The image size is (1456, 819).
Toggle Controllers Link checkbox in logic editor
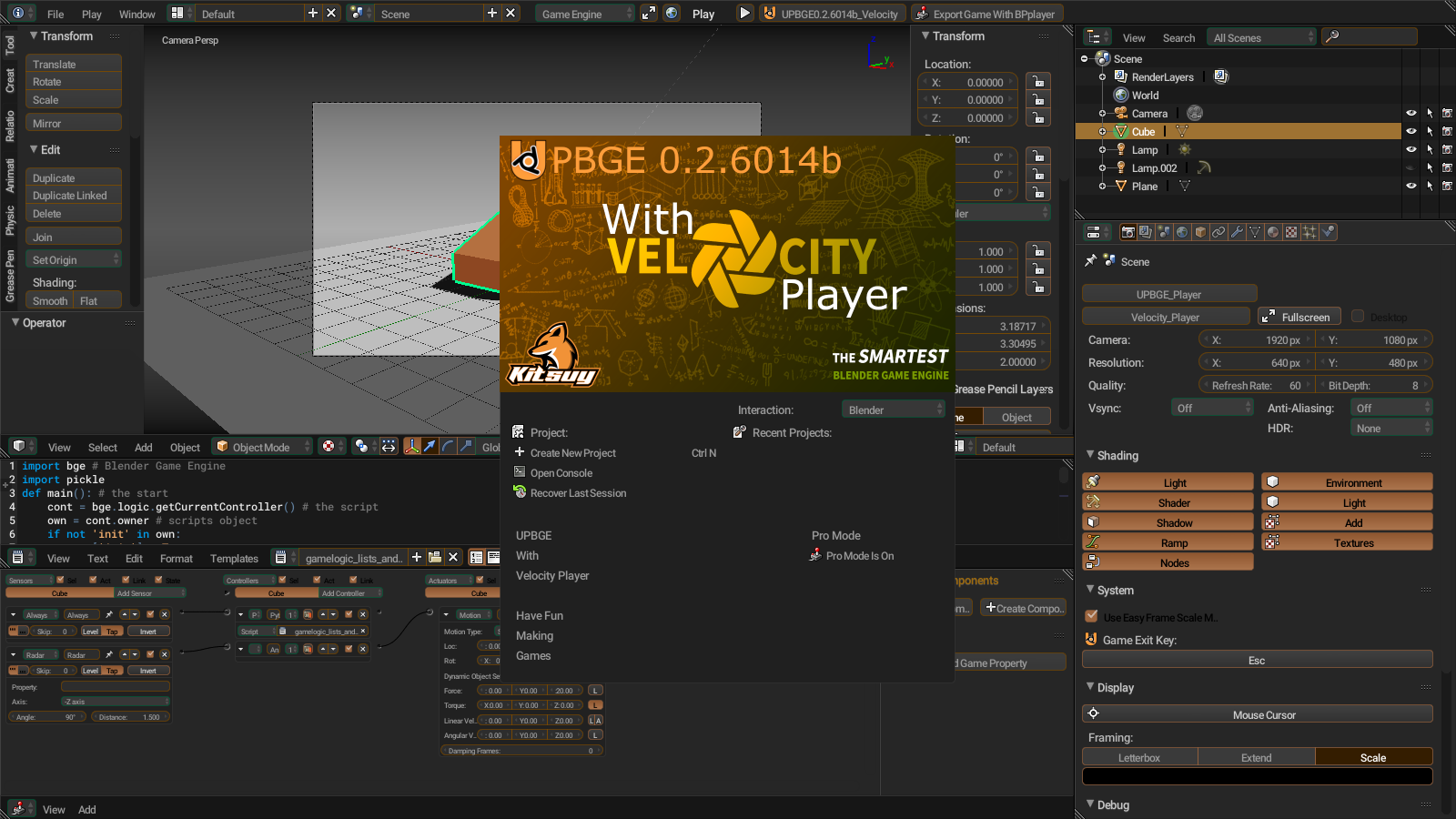[353, 580]
